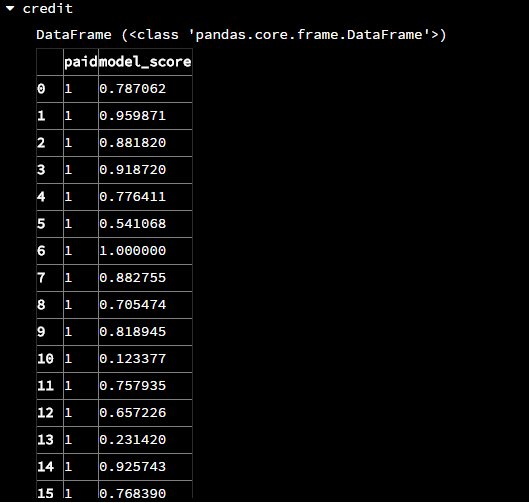Image resolution: width=529 pixels, height=503 pixels.
Task: Click model_score value 0.882755
Action: coord(133,278)
